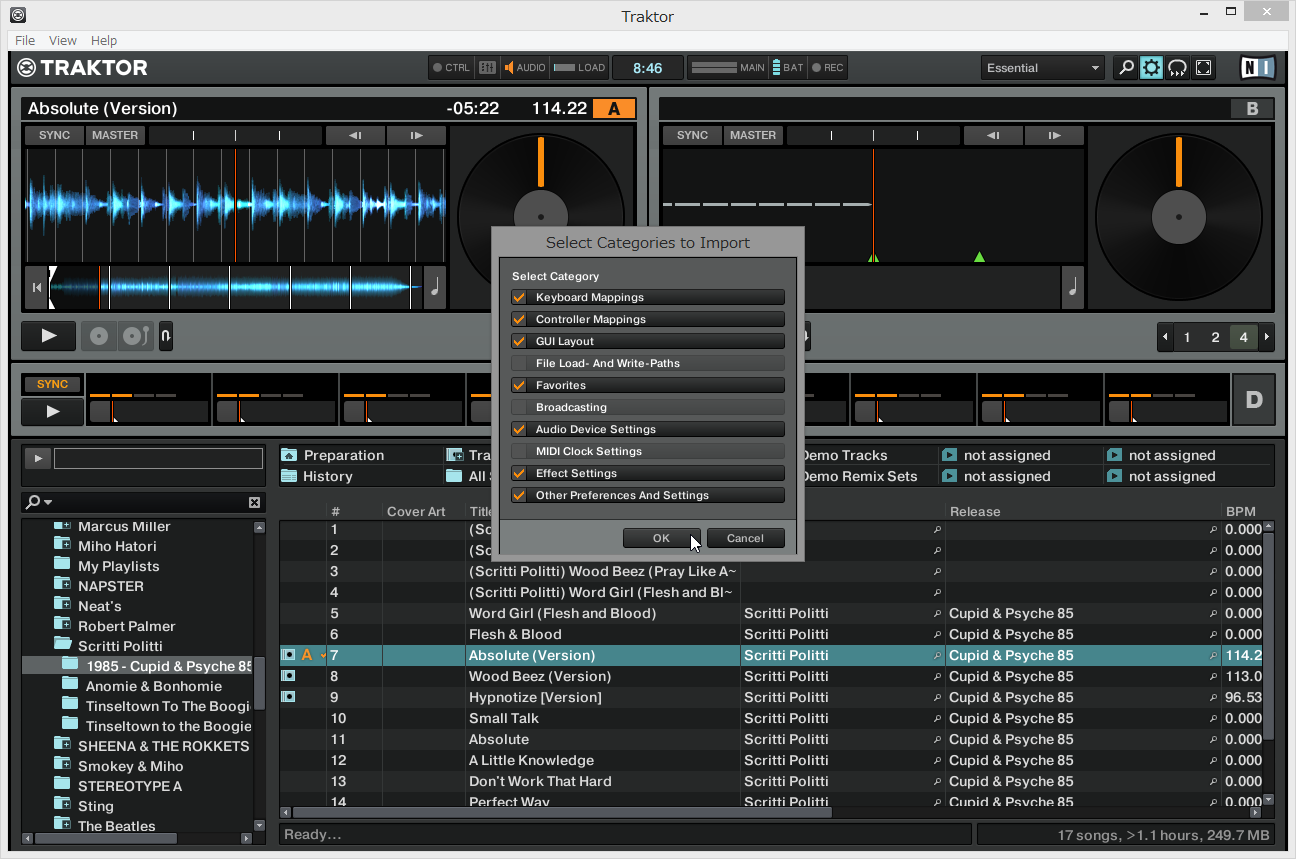Set Deck A as MASTER

(115, 135)
